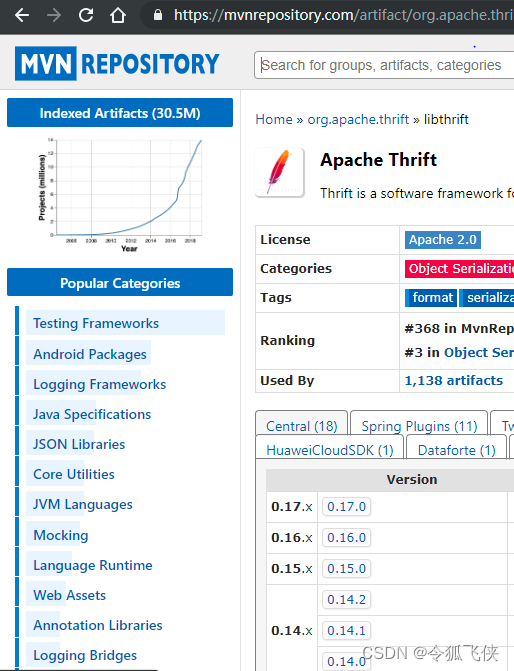Switch to the HuaweiCloudSDK (1) tab

(330, 450)
